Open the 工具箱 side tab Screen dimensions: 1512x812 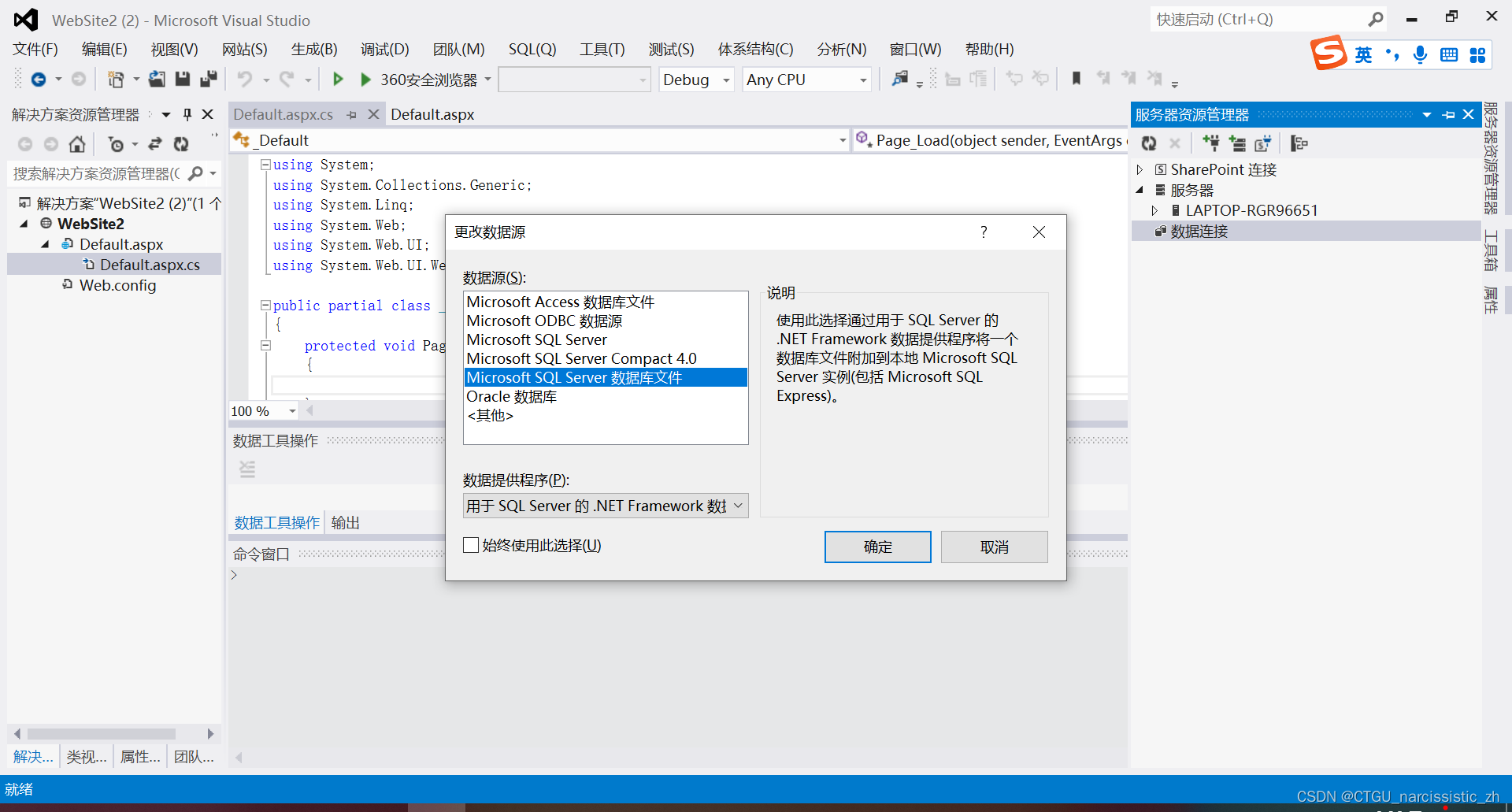pyautogui.click(x=1490, y=250)
